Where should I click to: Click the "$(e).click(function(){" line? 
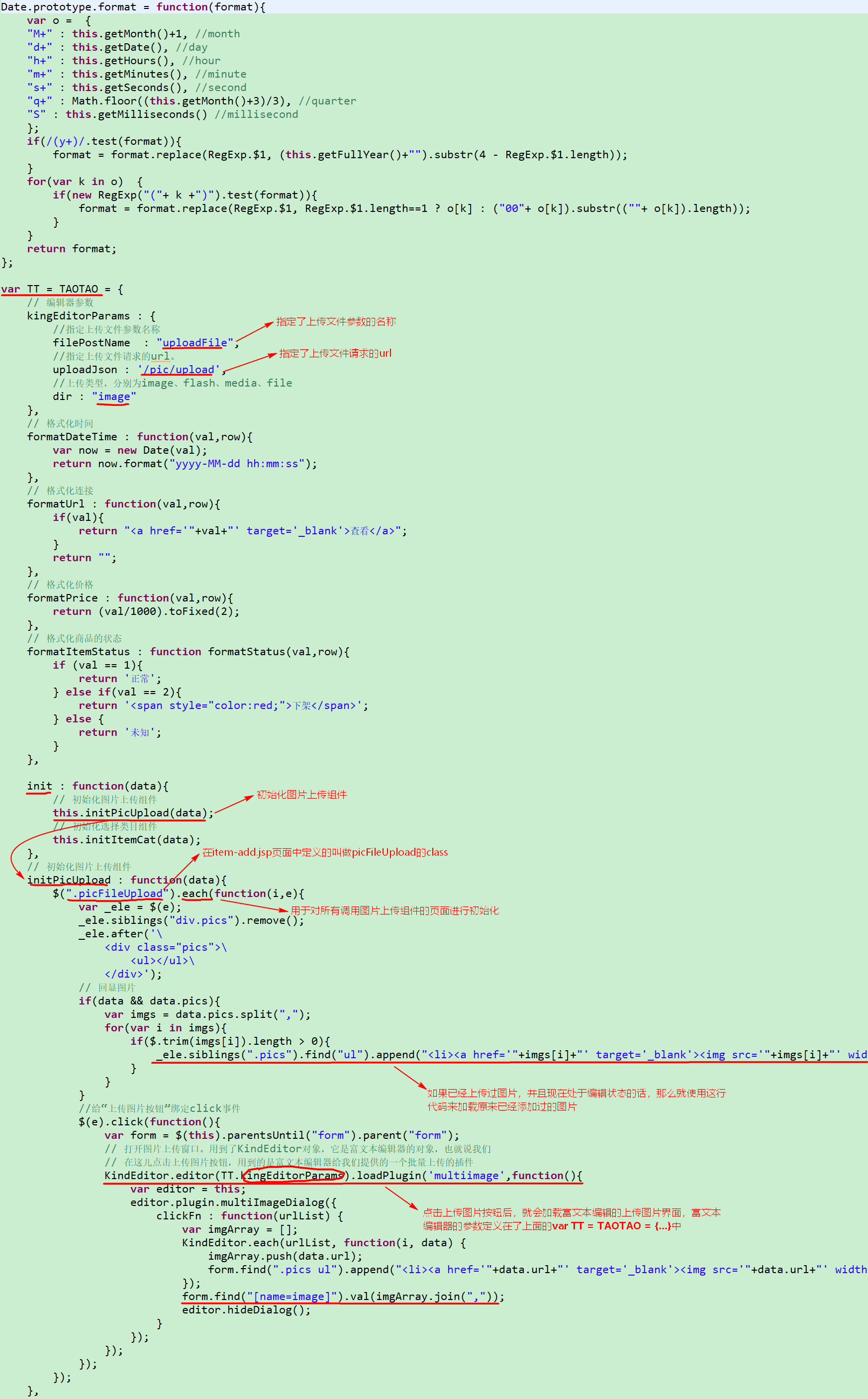pos(149,1122)
